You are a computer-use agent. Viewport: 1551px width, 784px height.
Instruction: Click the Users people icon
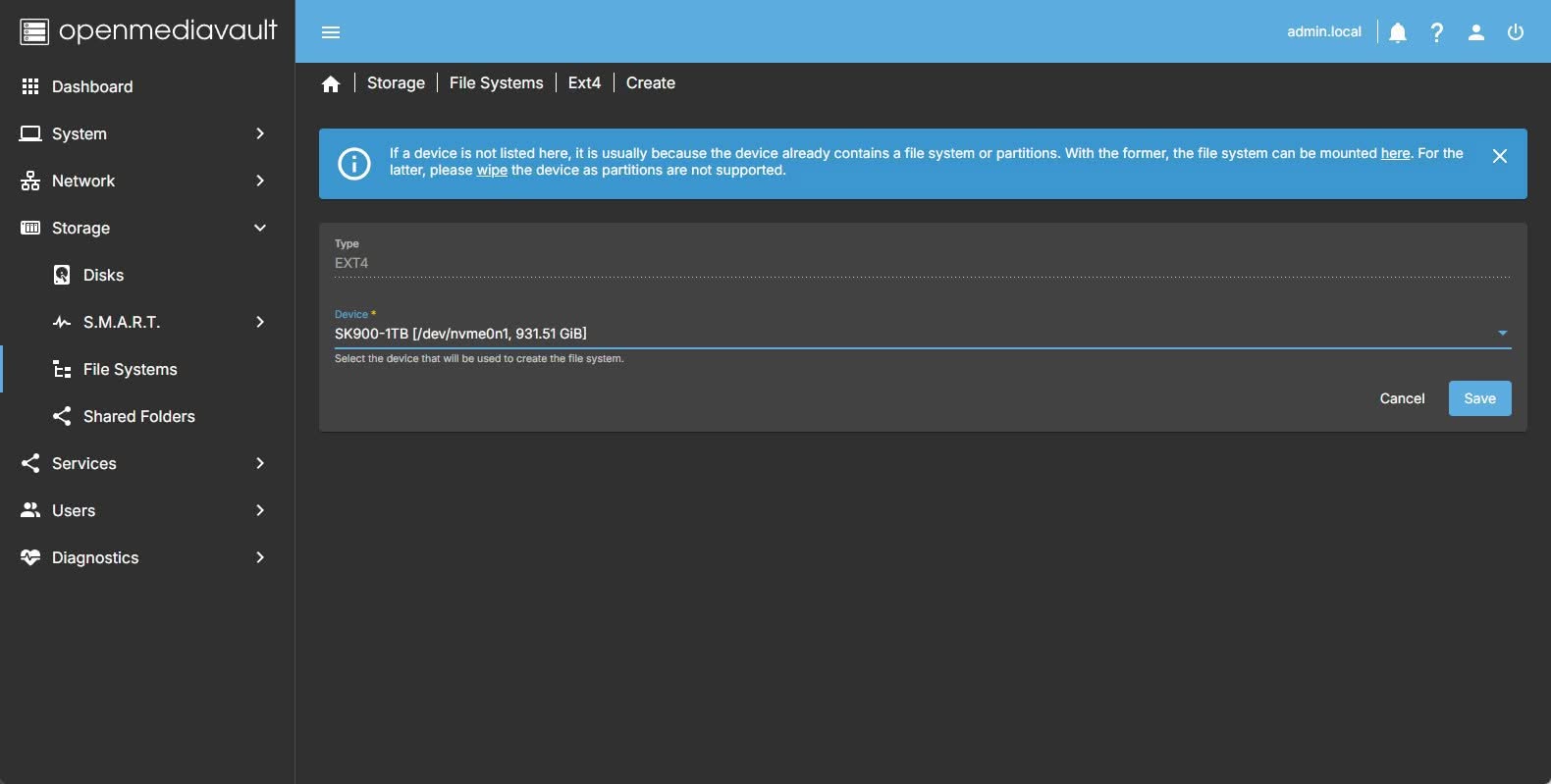tap(30, 510)
